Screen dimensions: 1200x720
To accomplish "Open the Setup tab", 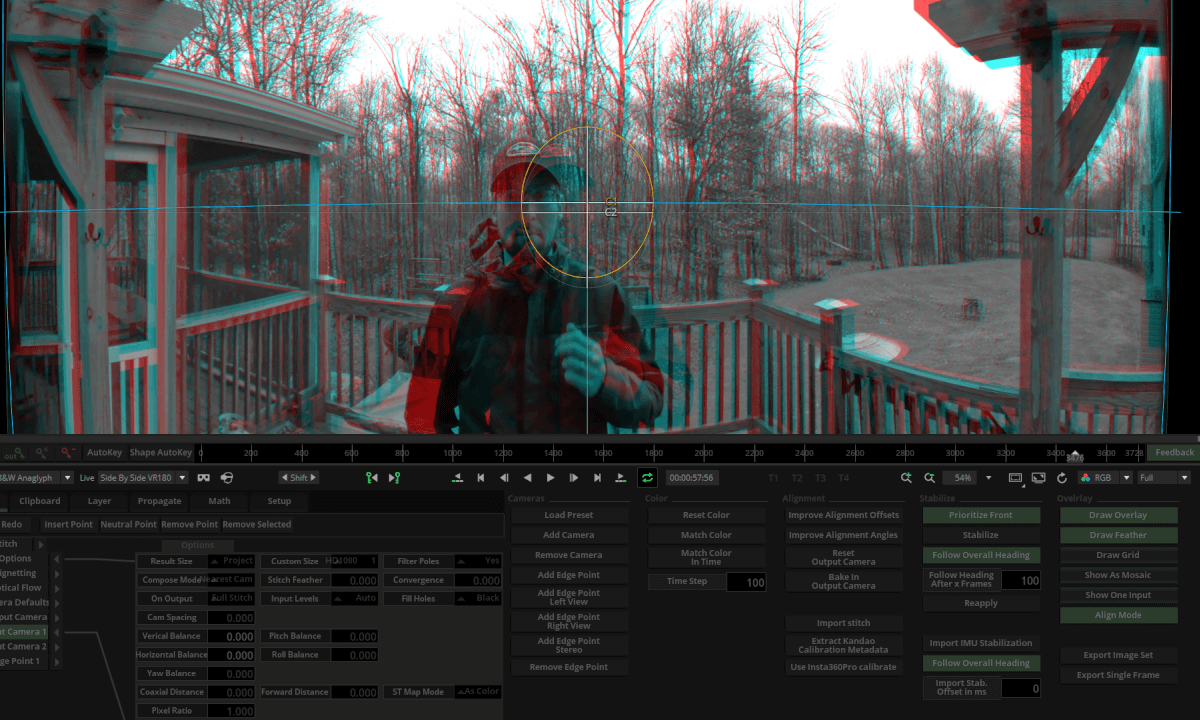I will click(x=279, y=501).
